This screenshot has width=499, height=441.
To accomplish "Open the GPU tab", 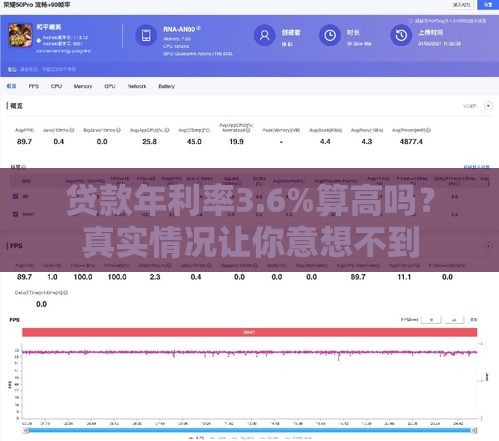I will [110, 86].
